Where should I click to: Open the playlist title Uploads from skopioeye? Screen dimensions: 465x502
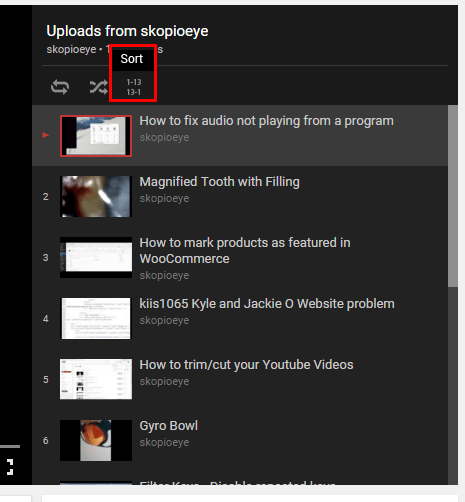[x=127, y=31]
